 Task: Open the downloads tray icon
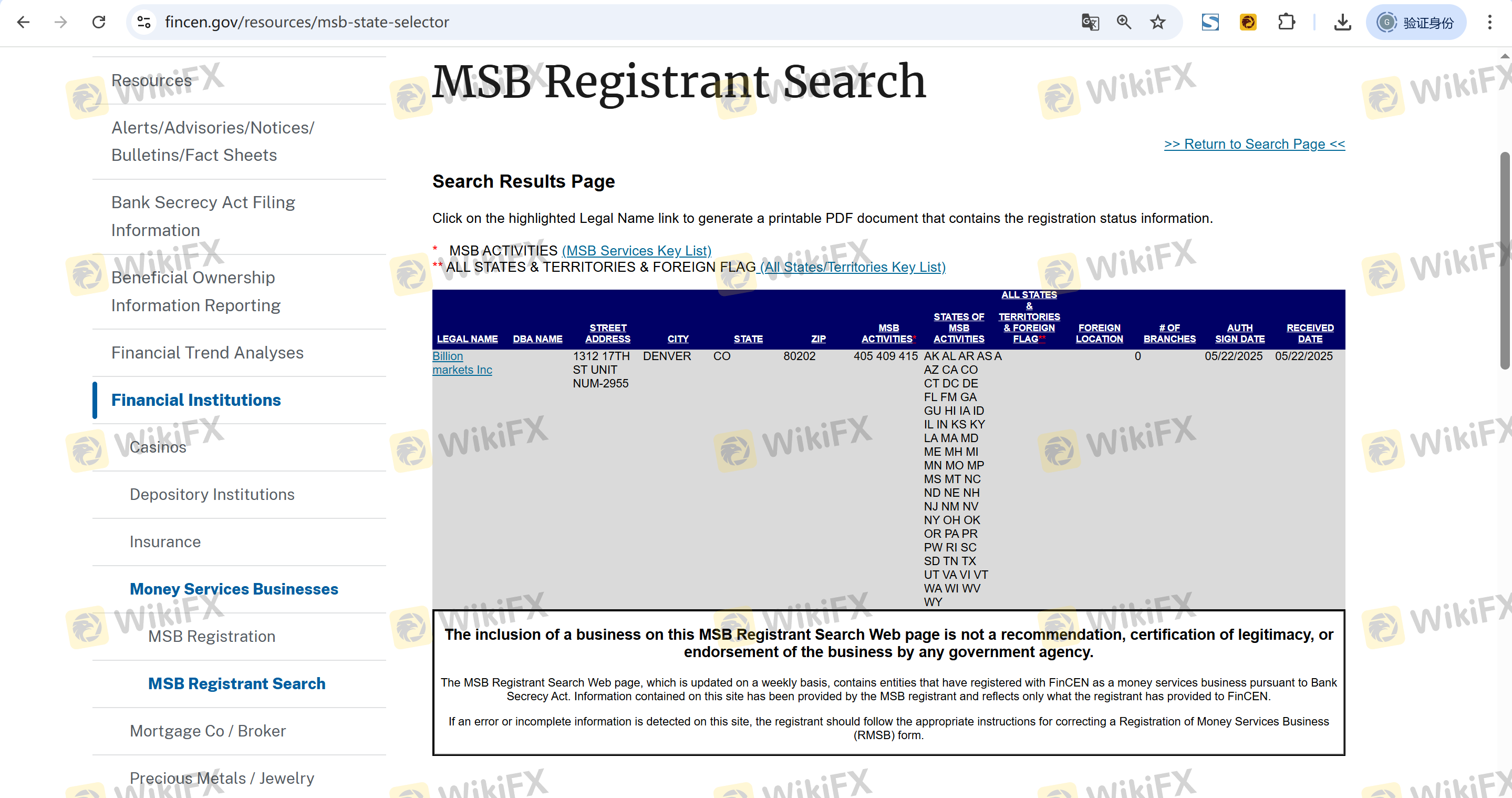(x=1342, y=22)
